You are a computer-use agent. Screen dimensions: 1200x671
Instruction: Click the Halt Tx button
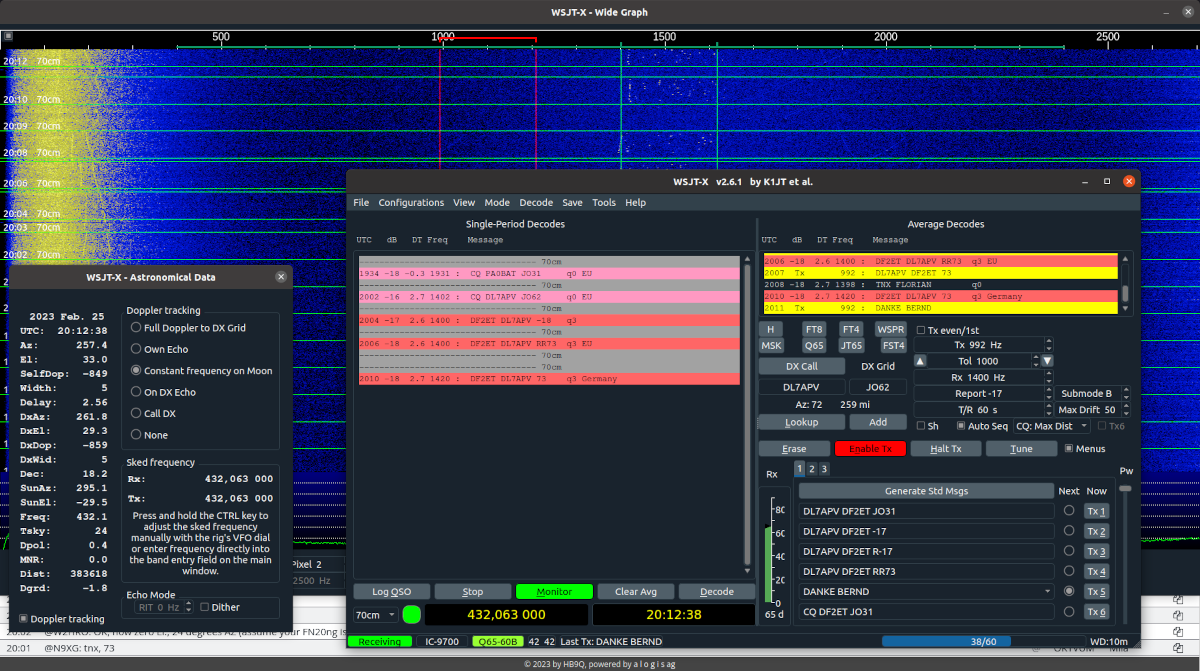coord(945,449)
